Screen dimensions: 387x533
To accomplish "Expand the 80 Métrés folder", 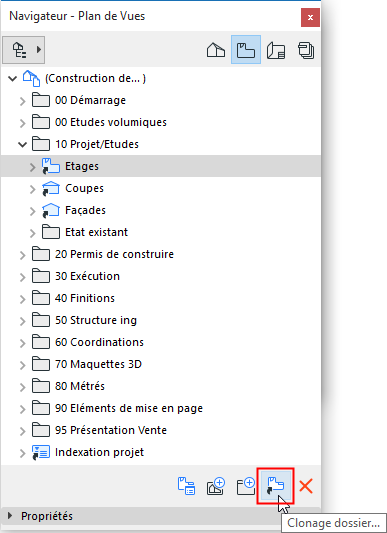I will pos(22,387).
